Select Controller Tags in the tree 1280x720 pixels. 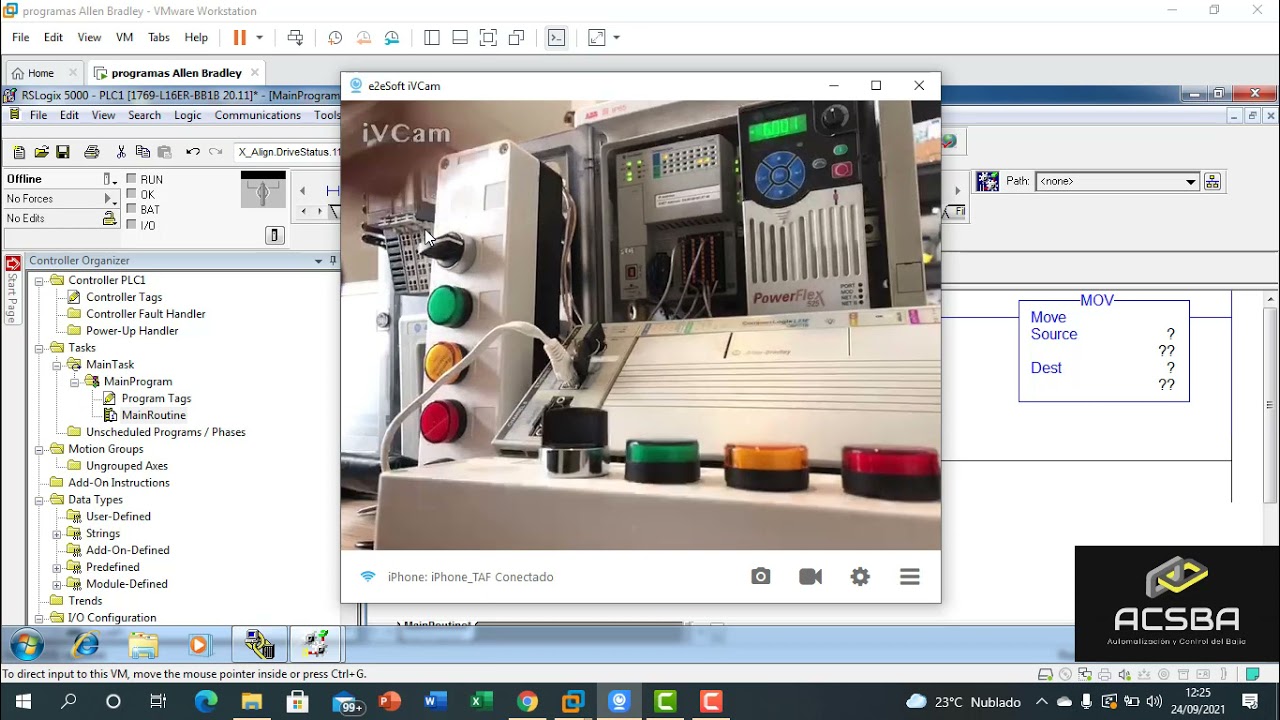123,297
